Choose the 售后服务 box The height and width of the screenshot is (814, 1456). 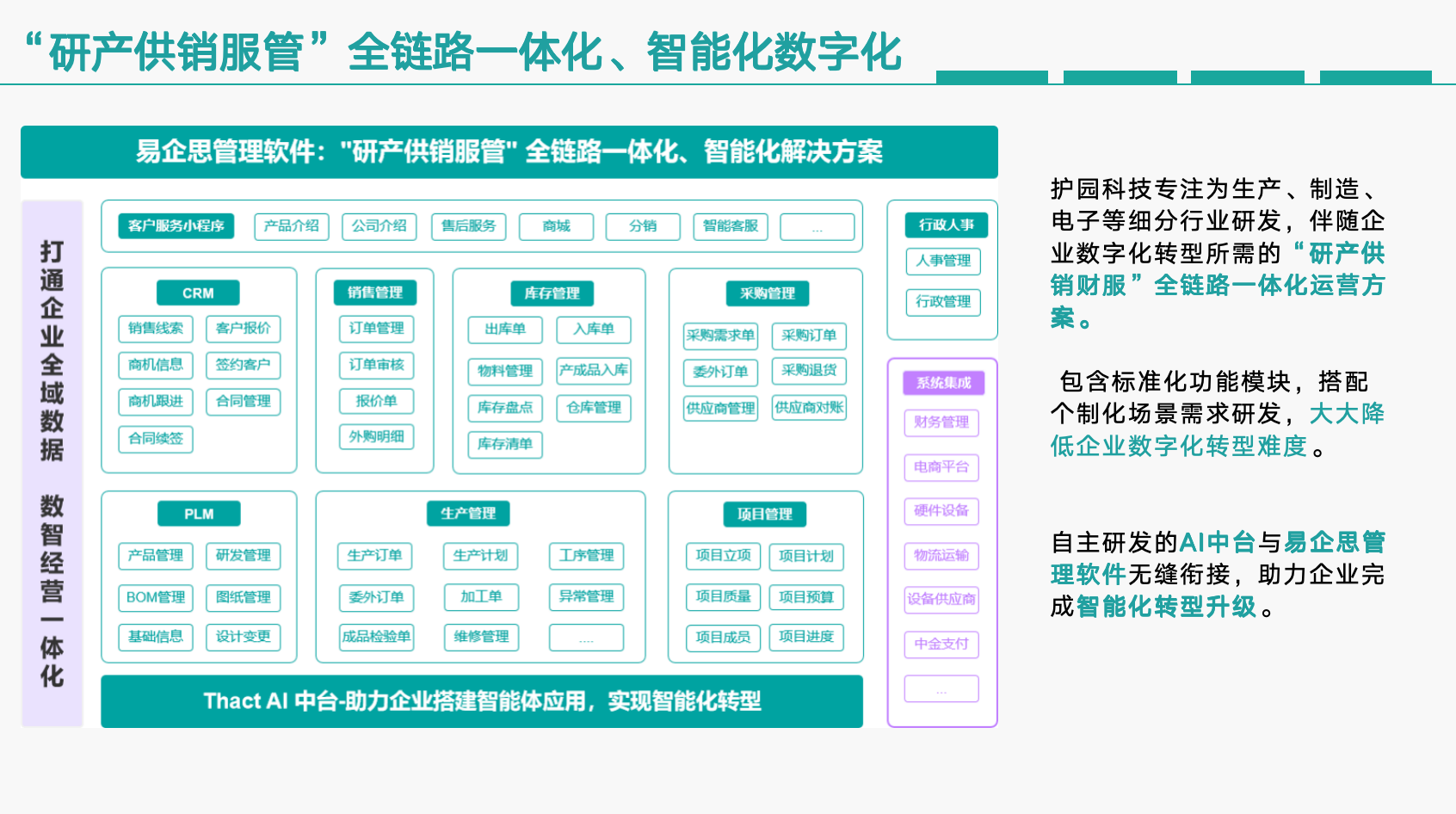(469, 226)
